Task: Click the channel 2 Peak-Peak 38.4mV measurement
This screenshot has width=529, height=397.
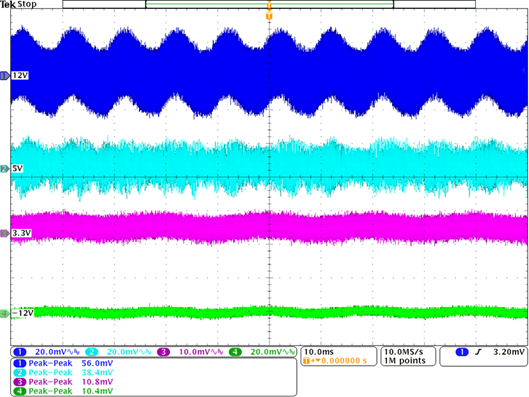Action: 63,373
